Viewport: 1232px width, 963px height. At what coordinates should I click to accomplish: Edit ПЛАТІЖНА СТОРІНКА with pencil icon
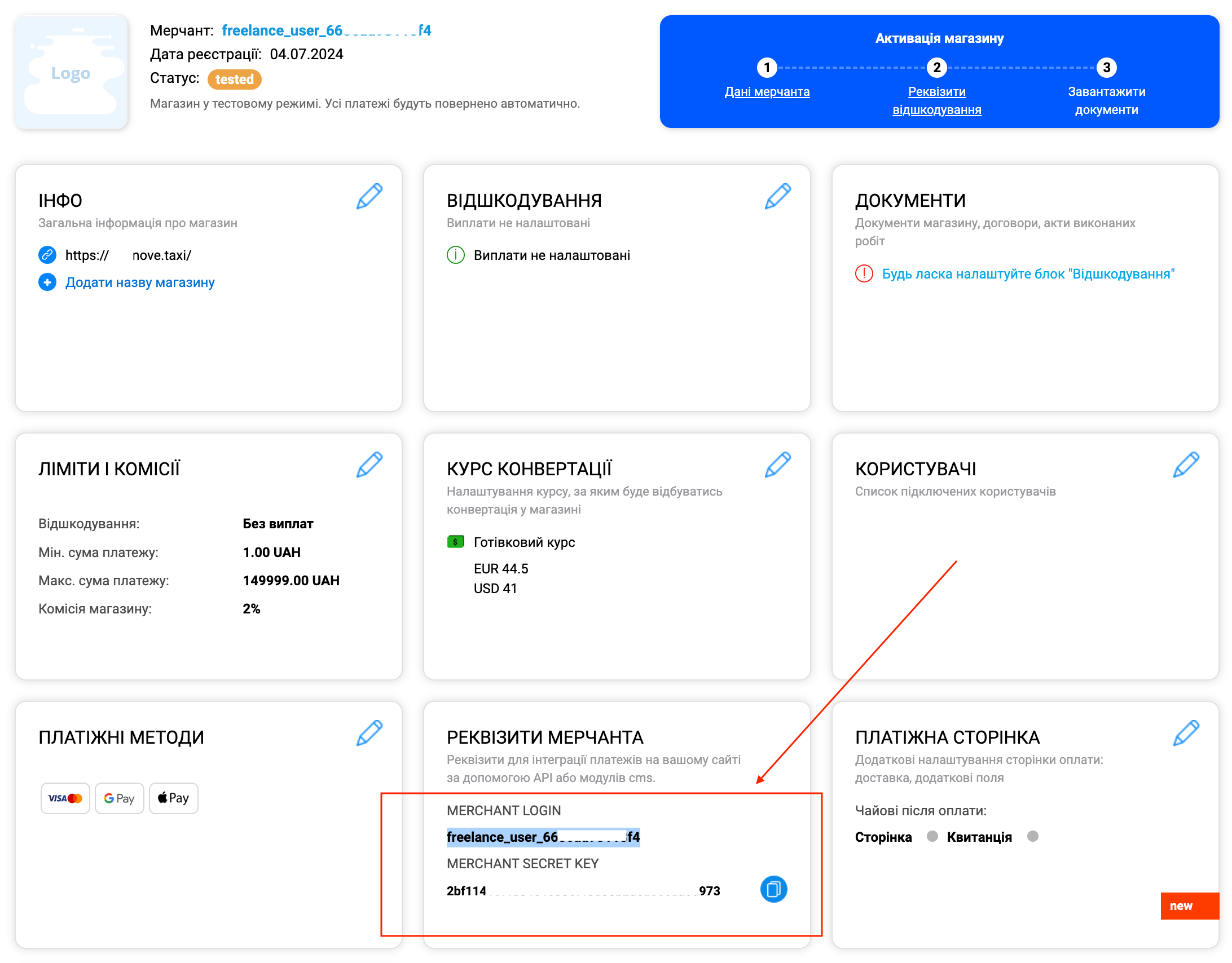(x=1186, y=733)
